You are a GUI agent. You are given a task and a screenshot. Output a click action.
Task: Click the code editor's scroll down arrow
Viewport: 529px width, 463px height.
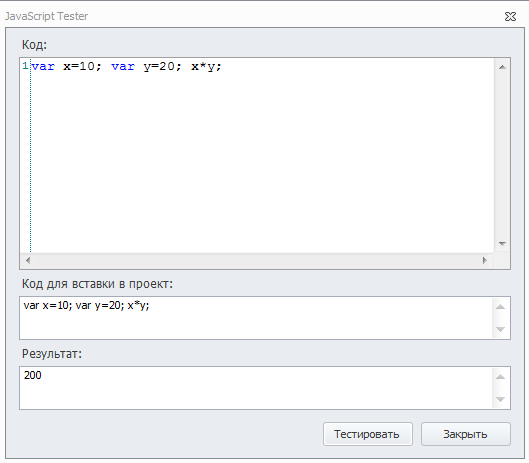502,244
